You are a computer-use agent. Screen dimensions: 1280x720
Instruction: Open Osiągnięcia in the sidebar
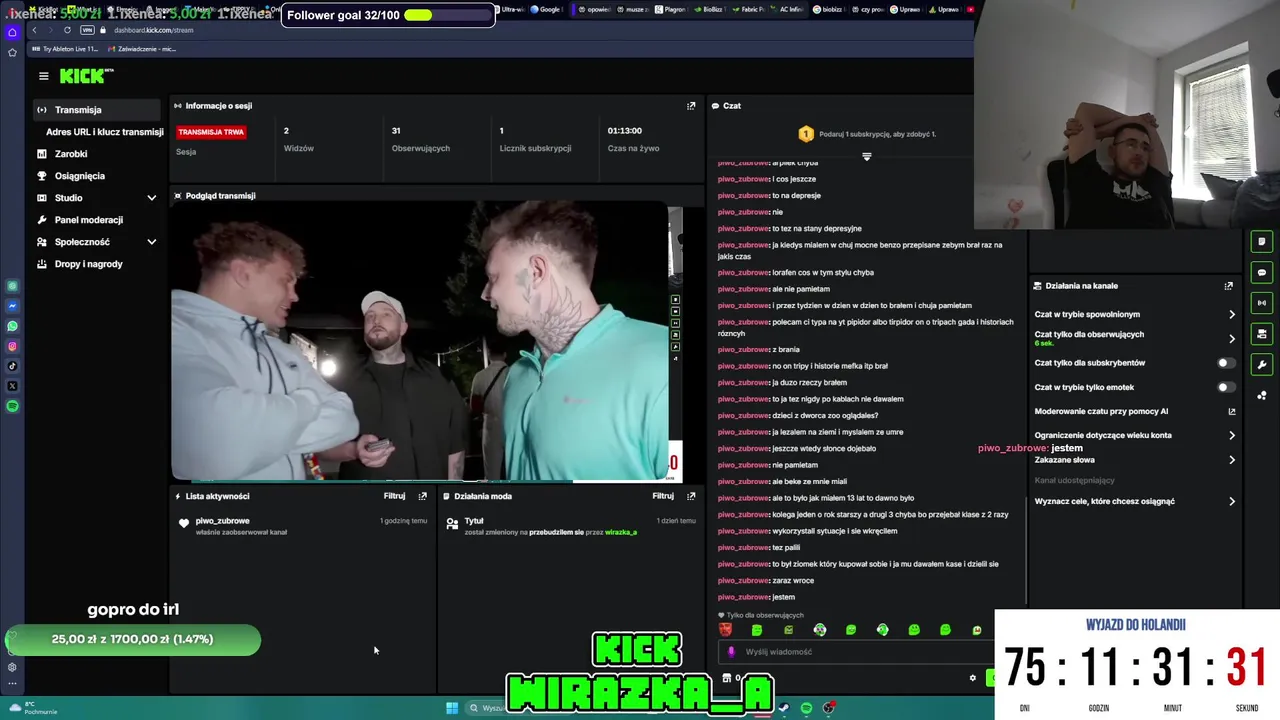pyautogui.click(x=80, y=176)
